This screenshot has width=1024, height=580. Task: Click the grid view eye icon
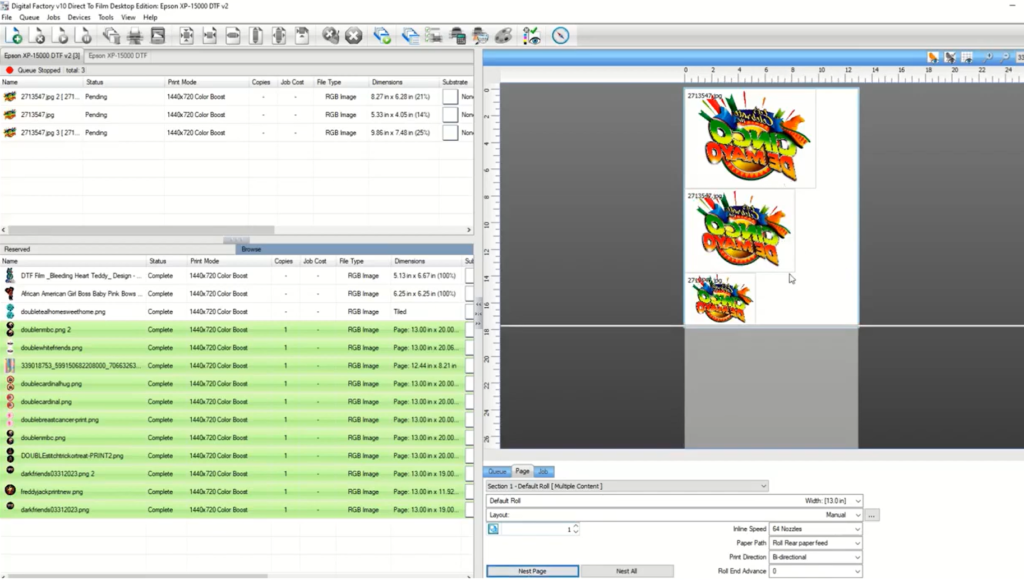[x=967, y=58]
